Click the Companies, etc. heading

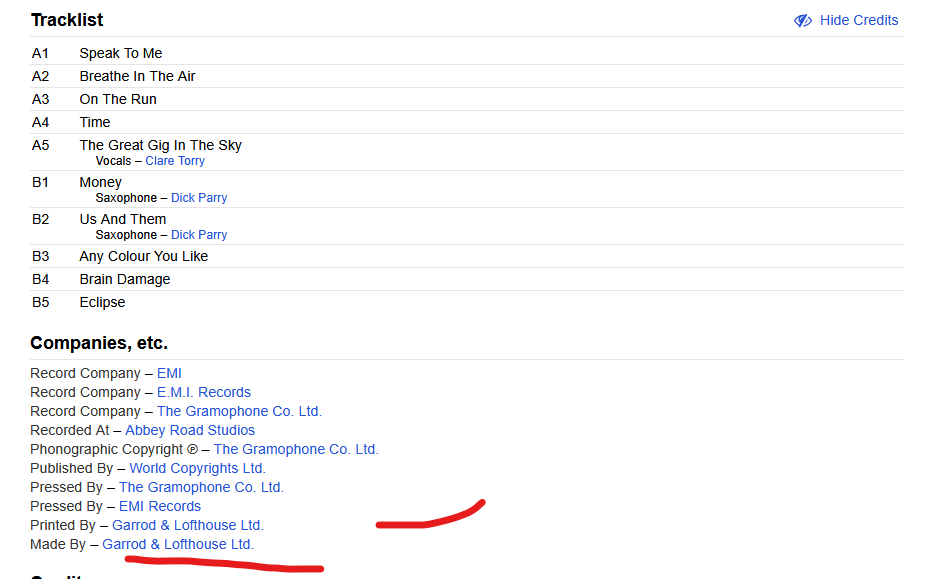[x=99, y=343]
